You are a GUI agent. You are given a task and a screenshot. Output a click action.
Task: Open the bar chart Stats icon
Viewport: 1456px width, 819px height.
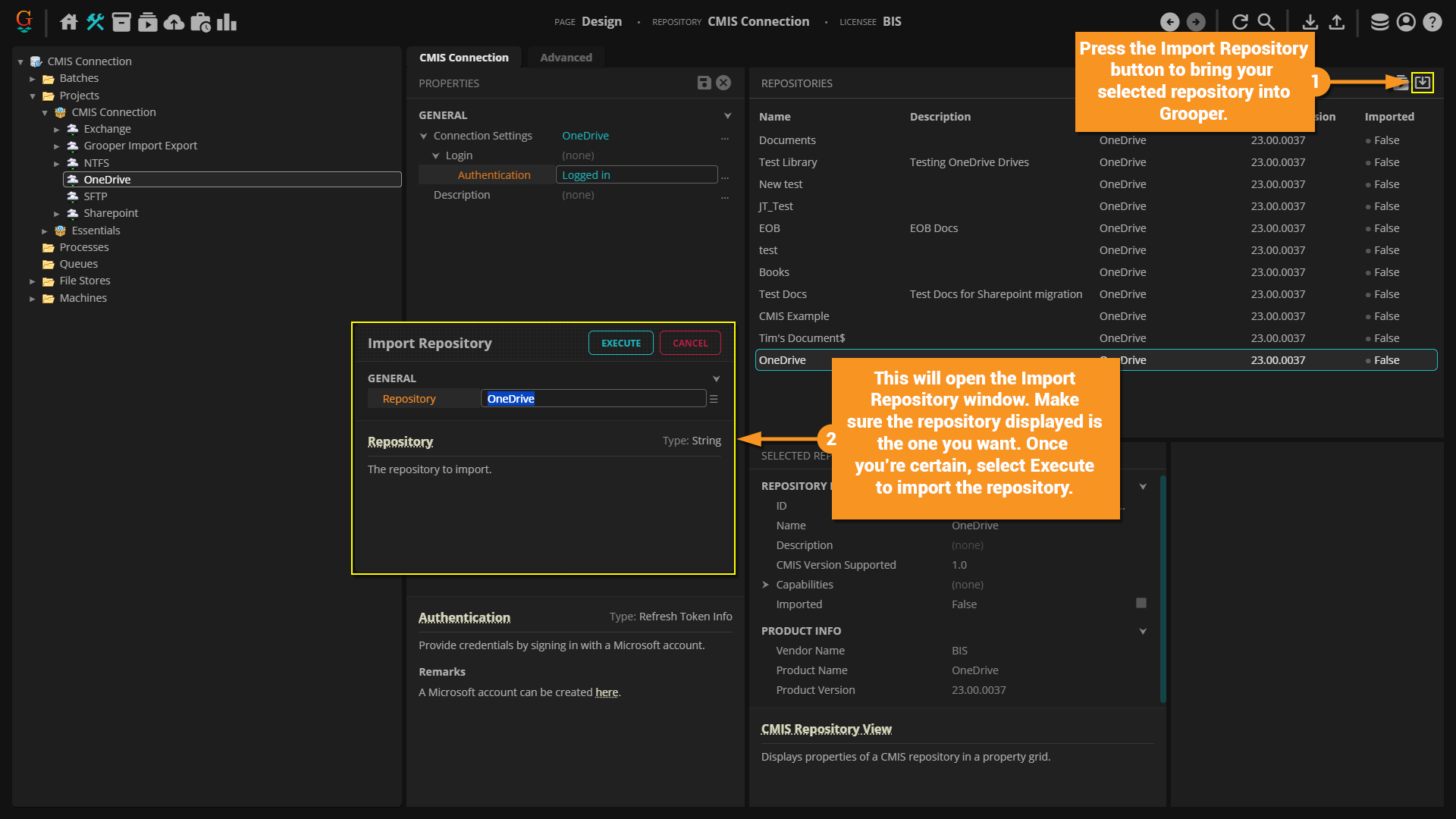point(227,22)
